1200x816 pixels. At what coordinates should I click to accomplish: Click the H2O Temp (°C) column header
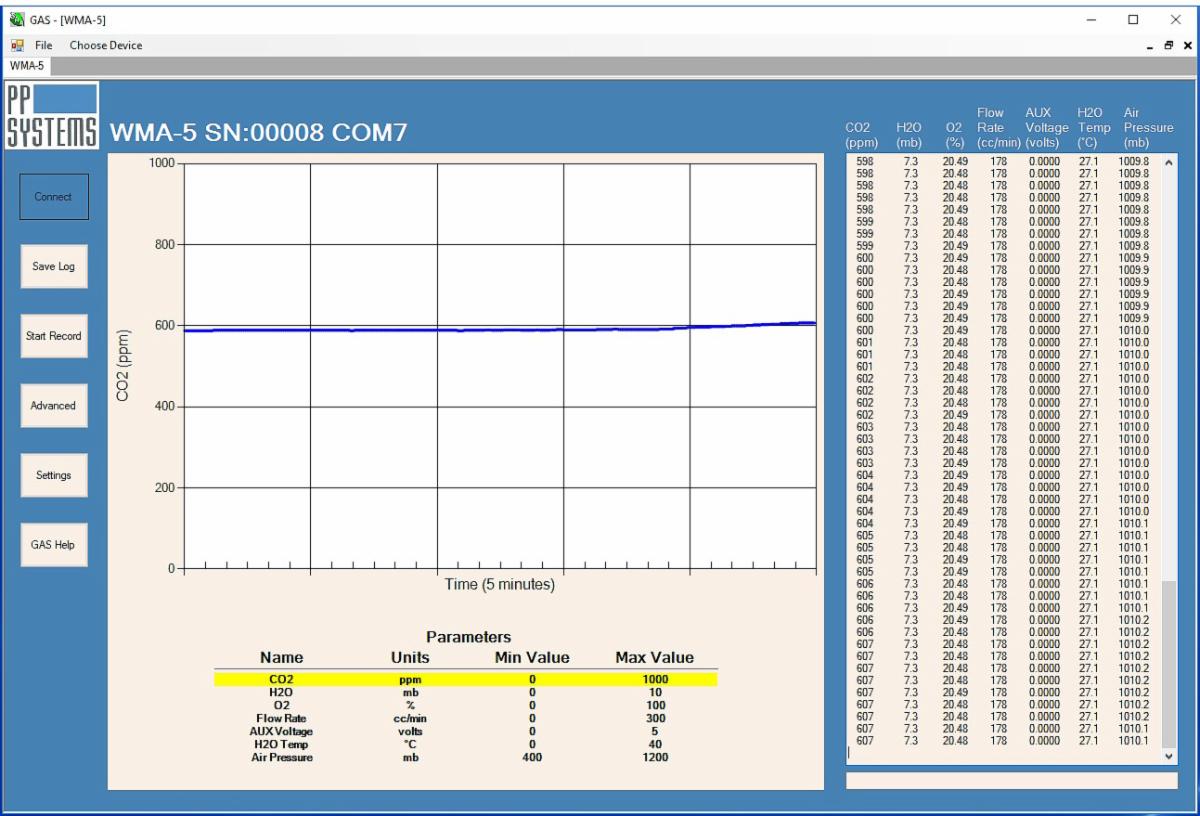[1094, 128]
